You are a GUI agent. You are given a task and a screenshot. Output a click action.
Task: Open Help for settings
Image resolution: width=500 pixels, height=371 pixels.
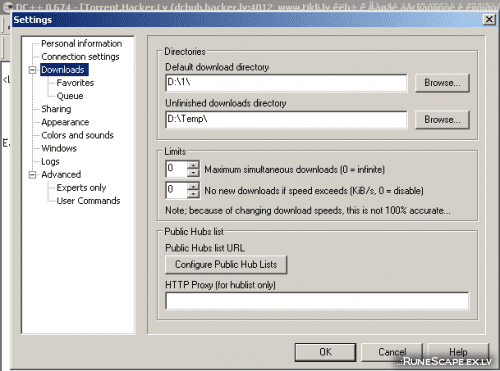[x=458, y=352]
